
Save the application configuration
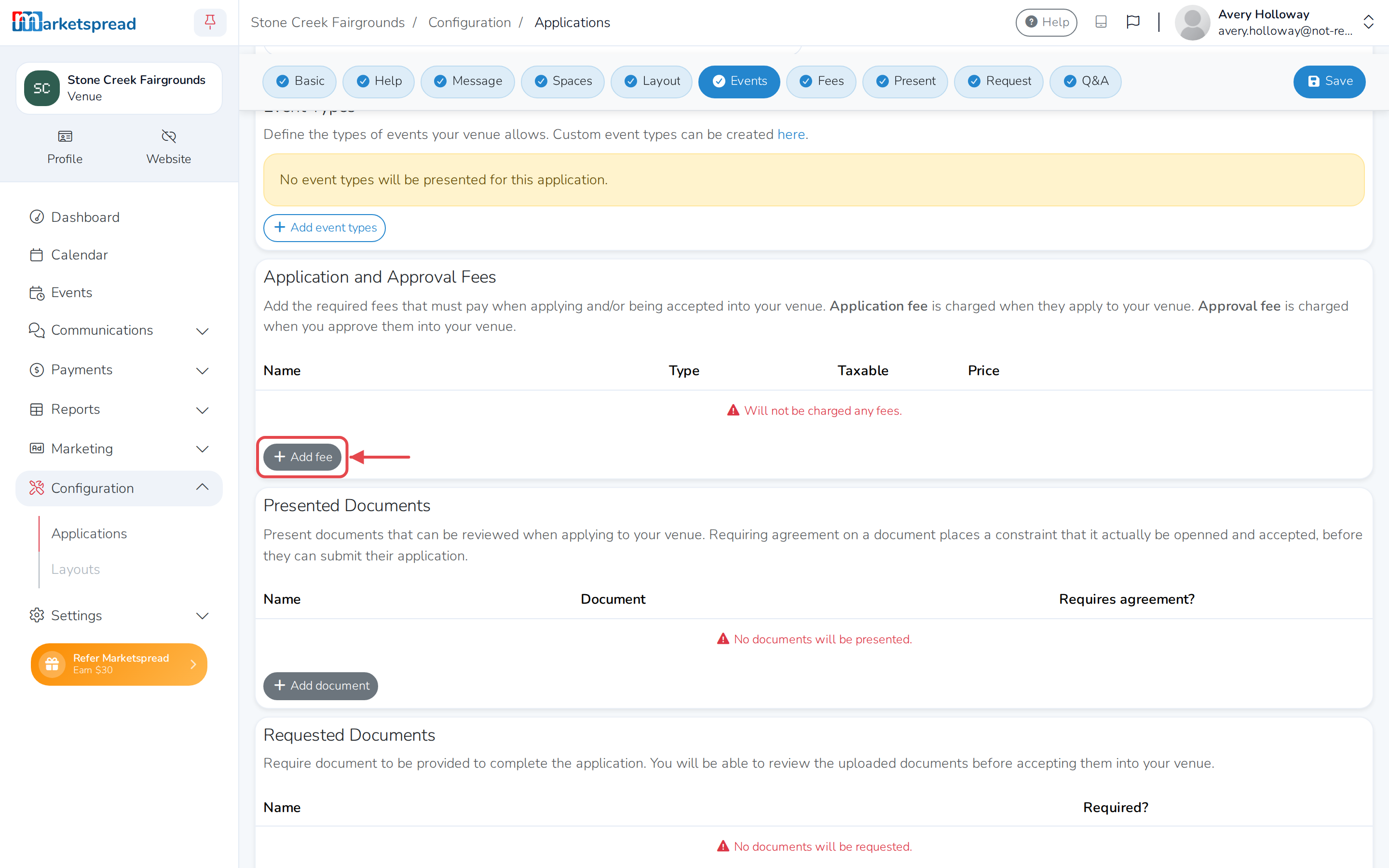pos(1329,81)
